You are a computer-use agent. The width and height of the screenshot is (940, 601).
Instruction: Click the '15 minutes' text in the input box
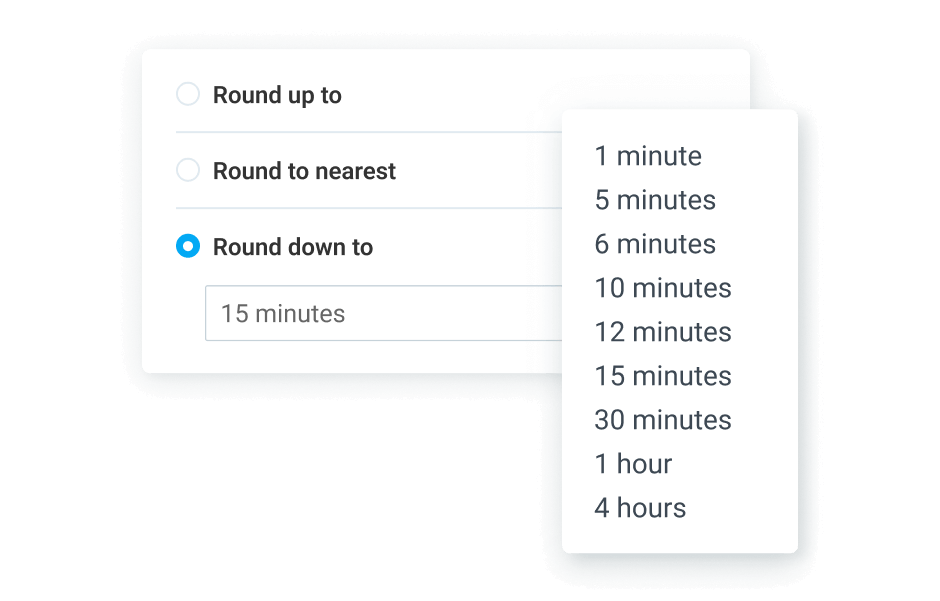coord(283,313)
